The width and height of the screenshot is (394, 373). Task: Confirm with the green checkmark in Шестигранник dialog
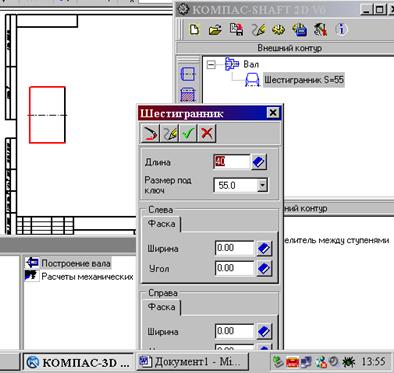pyautogui.click(x=188, y=134)
